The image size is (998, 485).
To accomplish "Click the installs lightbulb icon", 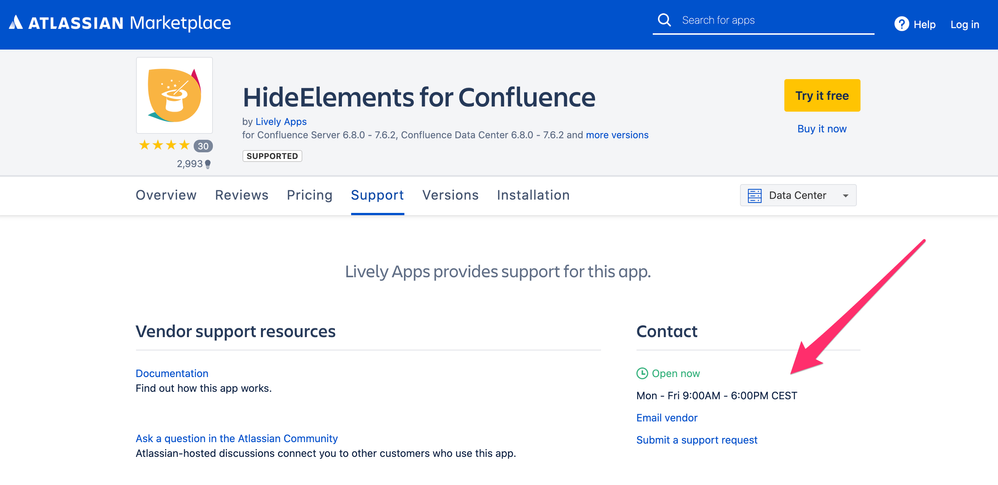I will [207, 164].
